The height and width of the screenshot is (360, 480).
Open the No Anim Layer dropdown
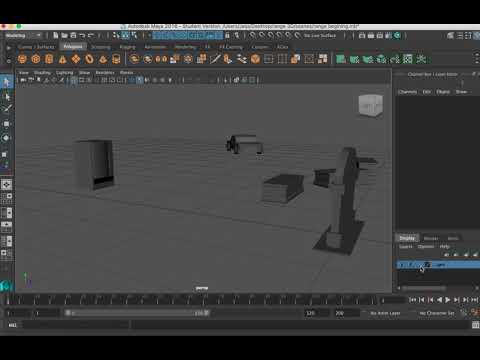[x=385, y=313]
